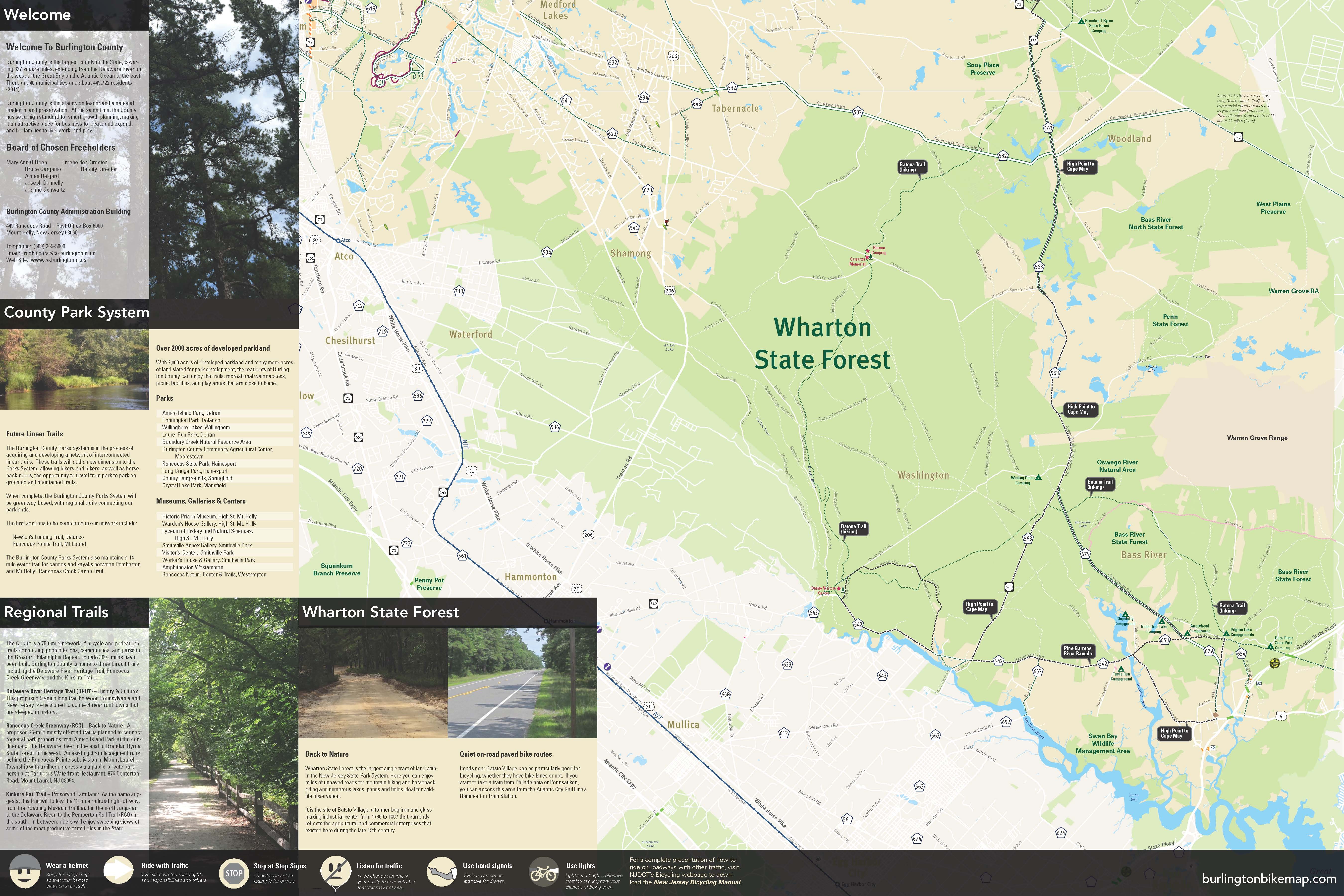Click the Brendan T Byrne camping icon

pyautogui.click(x=1081, y=21)
